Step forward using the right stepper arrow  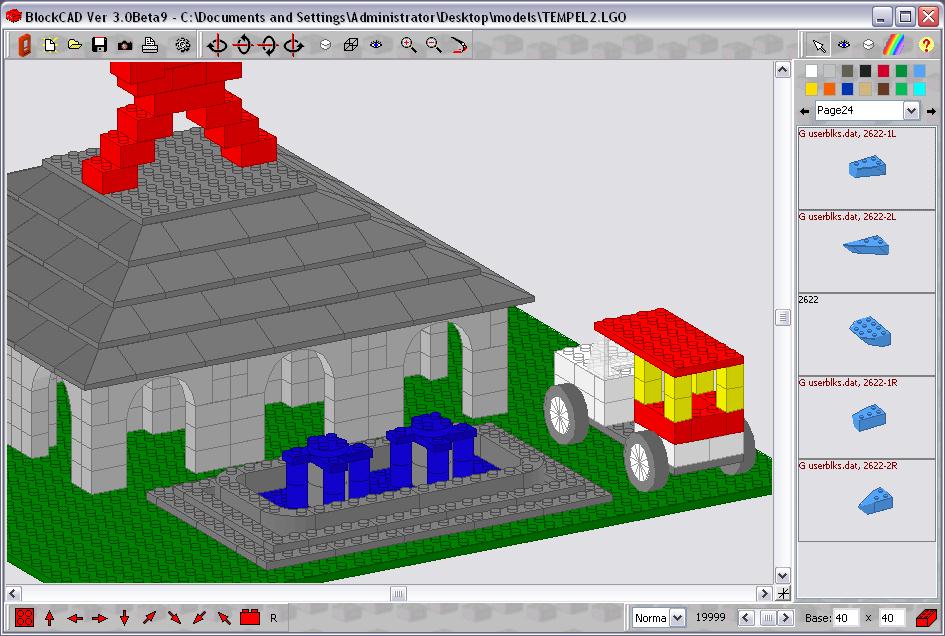point(785,618)
